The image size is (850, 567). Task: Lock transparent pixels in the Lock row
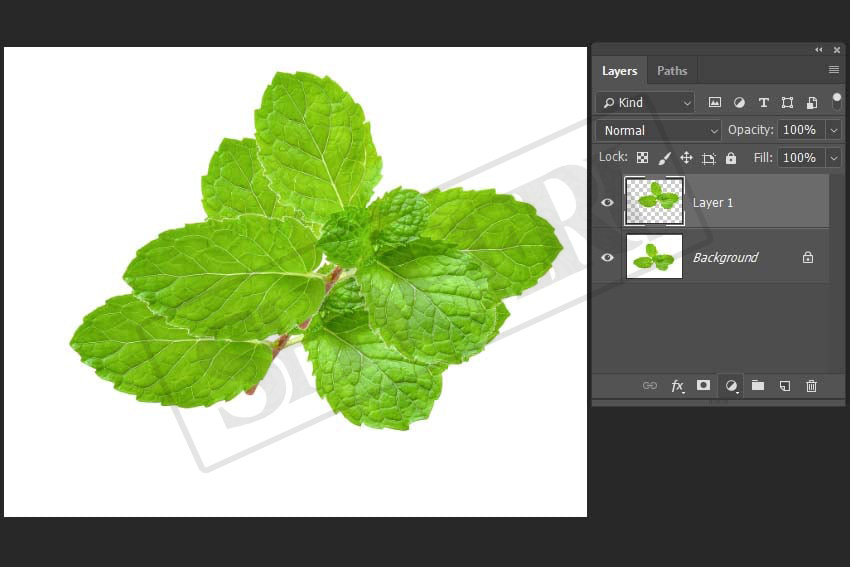[x=642, y=158]
